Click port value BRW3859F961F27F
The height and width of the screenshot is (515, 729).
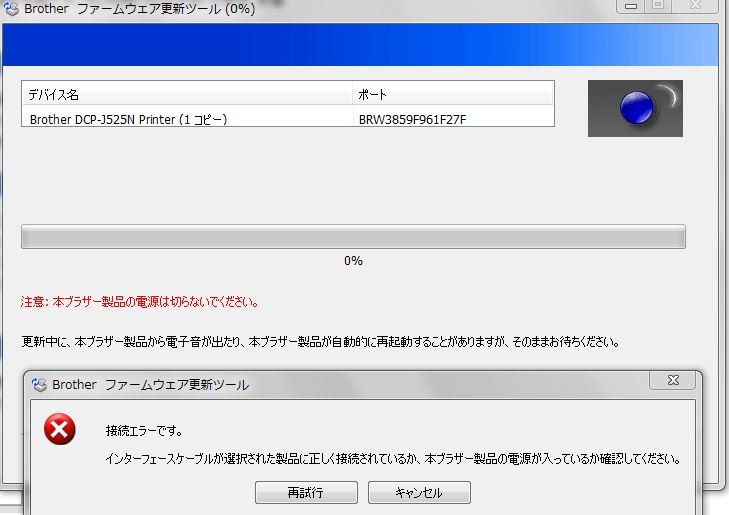pyautogui.click(x=412, y=120)
